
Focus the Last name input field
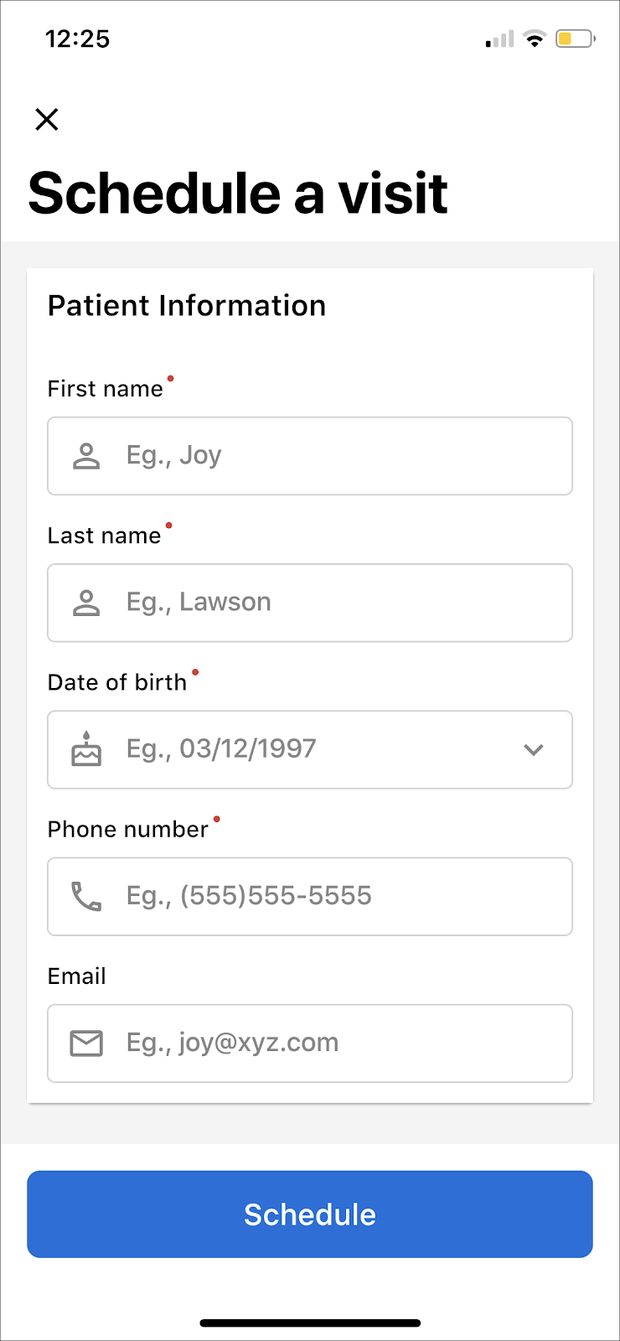[330, 603]
